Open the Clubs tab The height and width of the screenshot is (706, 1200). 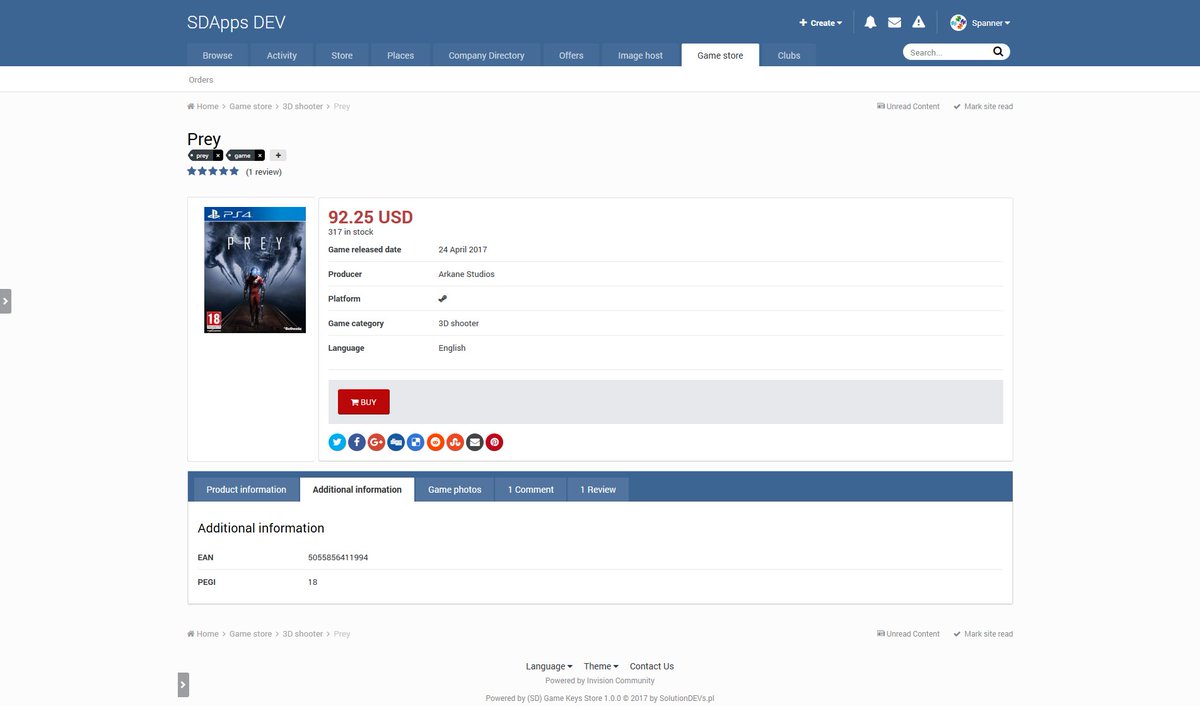tap(789, 55)
